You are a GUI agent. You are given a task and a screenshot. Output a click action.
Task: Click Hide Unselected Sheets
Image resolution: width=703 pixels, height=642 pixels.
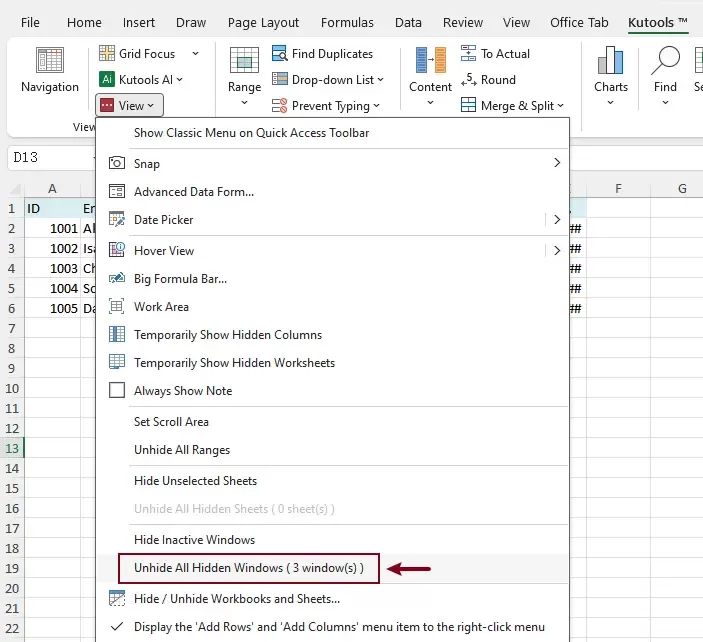(x=332, y=481)
